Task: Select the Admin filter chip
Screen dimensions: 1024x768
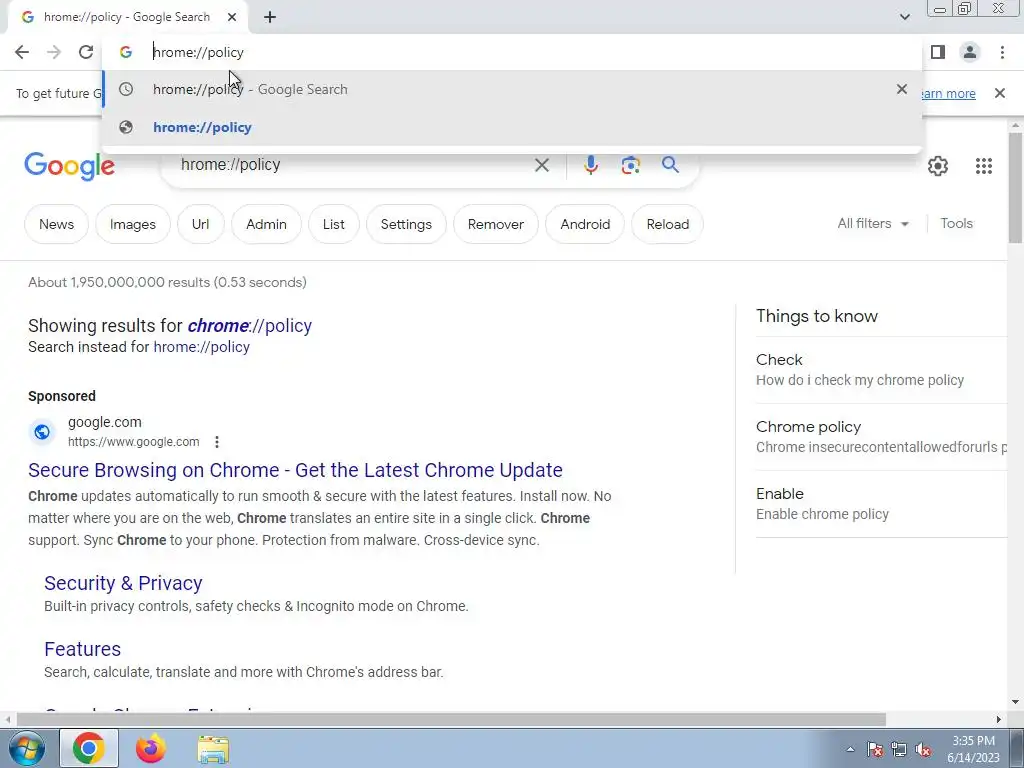Action: [266, 224]
